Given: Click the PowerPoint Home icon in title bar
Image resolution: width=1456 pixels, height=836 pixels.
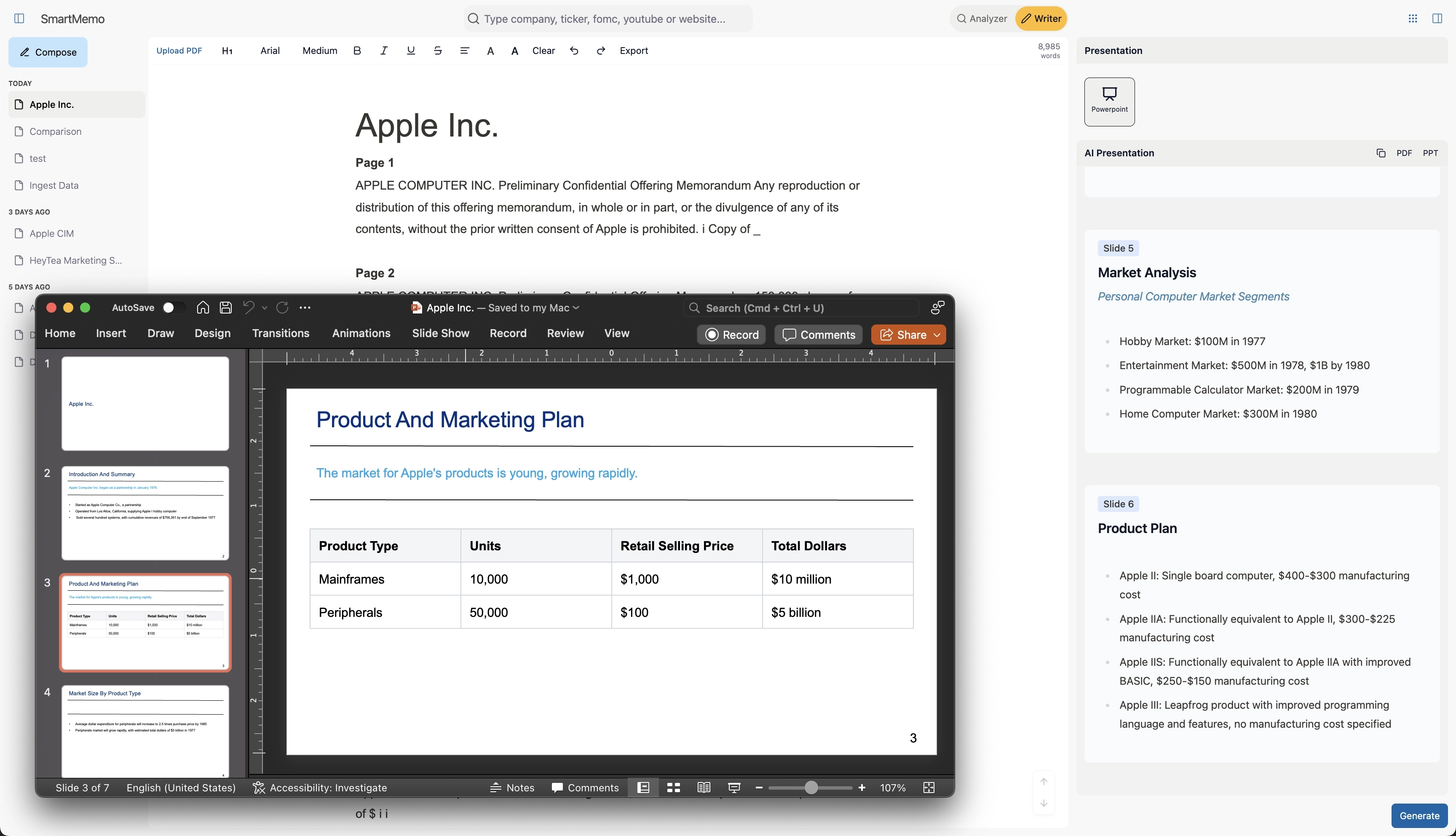Looking at the screenshot, I should point(203,308).
